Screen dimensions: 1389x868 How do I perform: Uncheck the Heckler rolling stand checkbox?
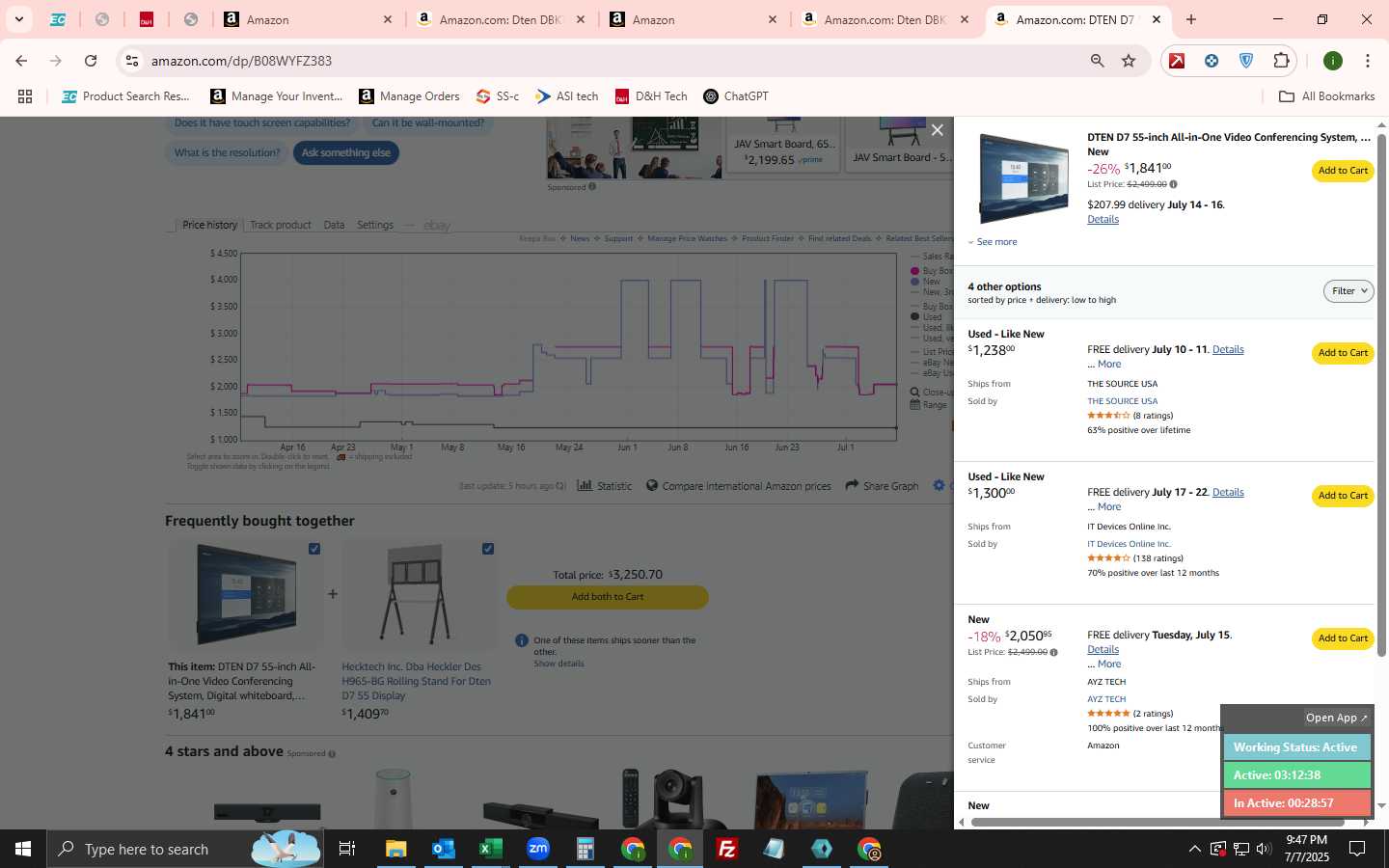point(488,549)
